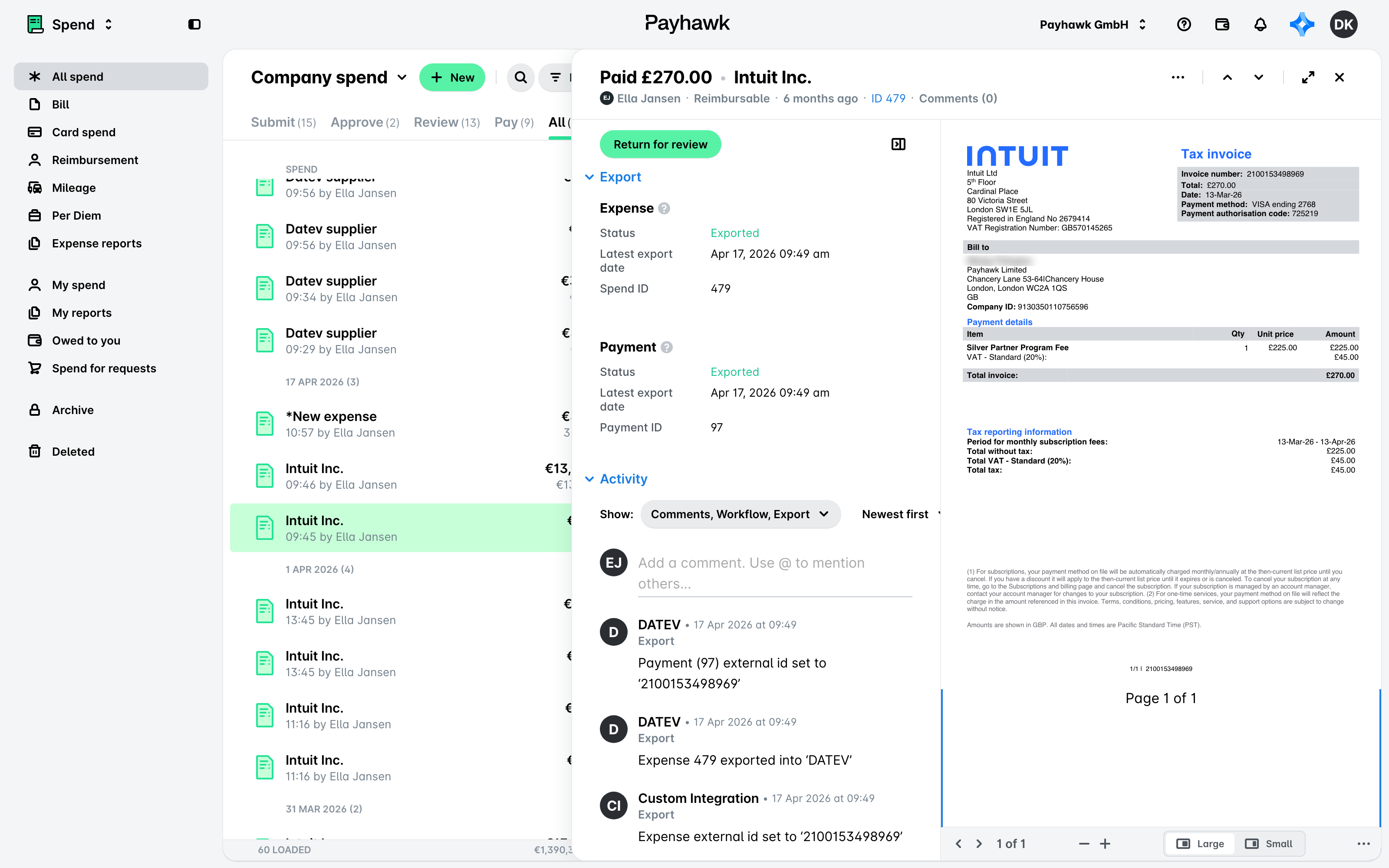Open notifications bell icon
Image resolution: width=1389 pixels, height=868 pixels.
pos(1260,24)
